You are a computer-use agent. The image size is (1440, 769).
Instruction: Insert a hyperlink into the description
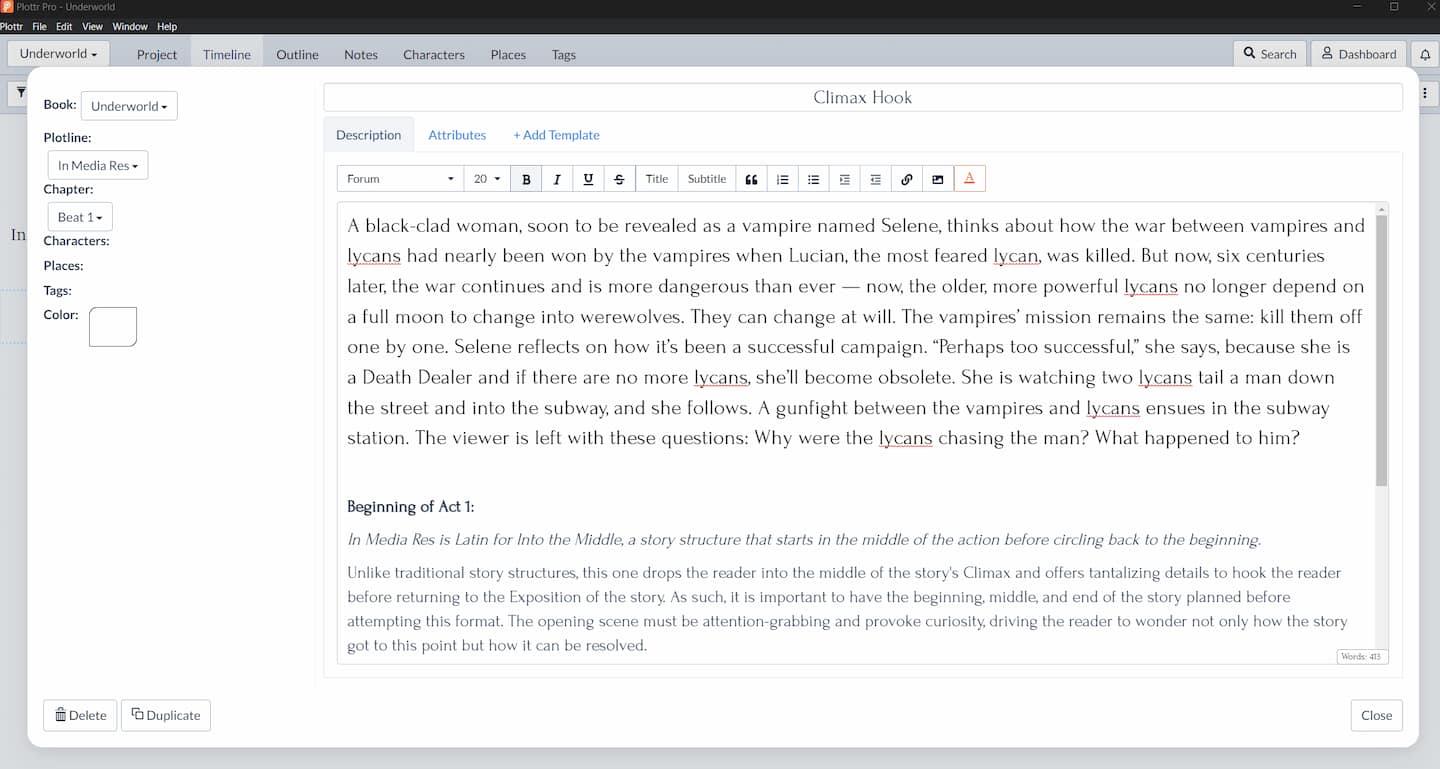click(x=906, y=178)
